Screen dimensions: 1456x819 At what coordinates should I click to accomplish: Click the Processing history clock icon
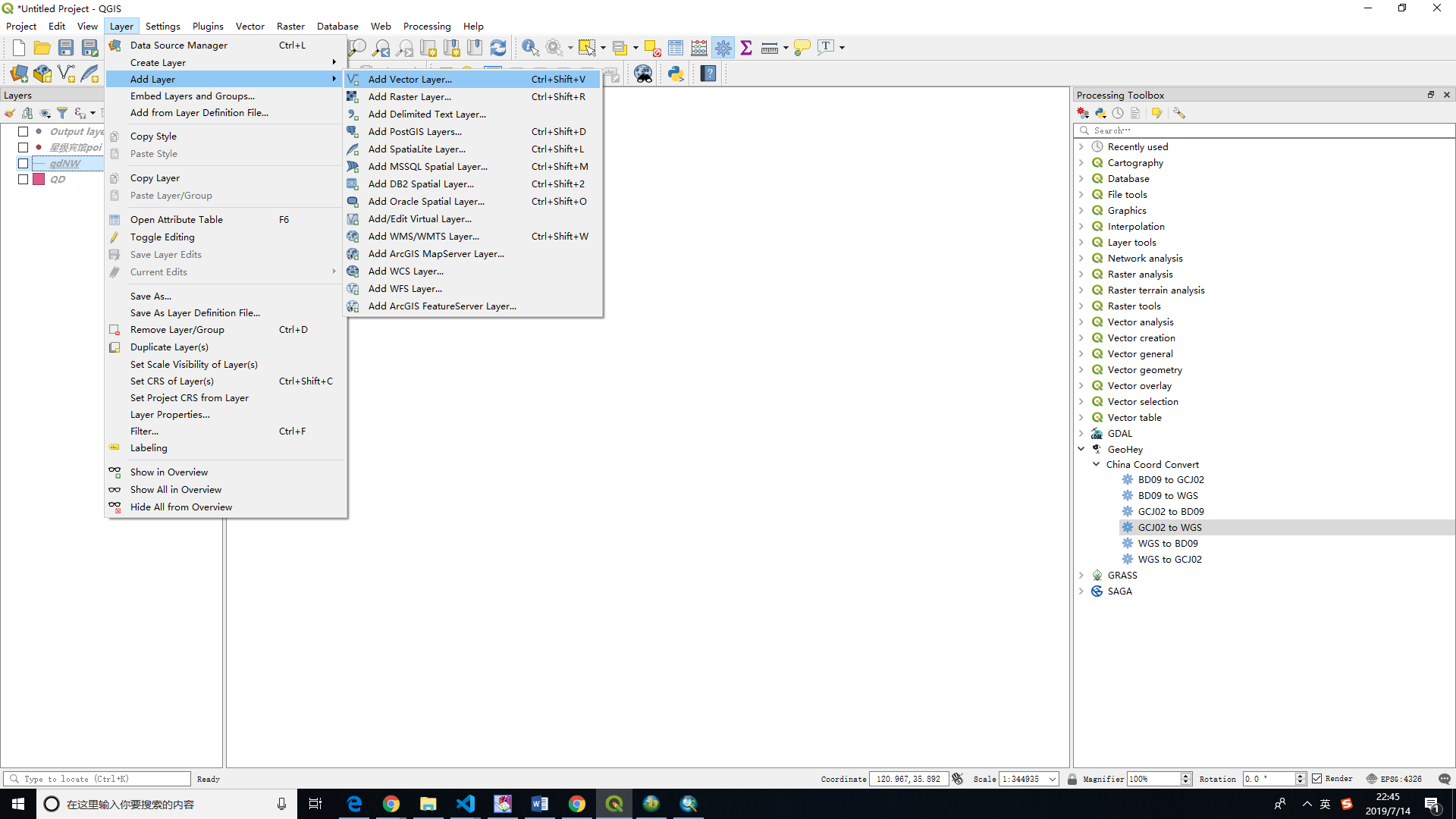(x=1117, y=112)
